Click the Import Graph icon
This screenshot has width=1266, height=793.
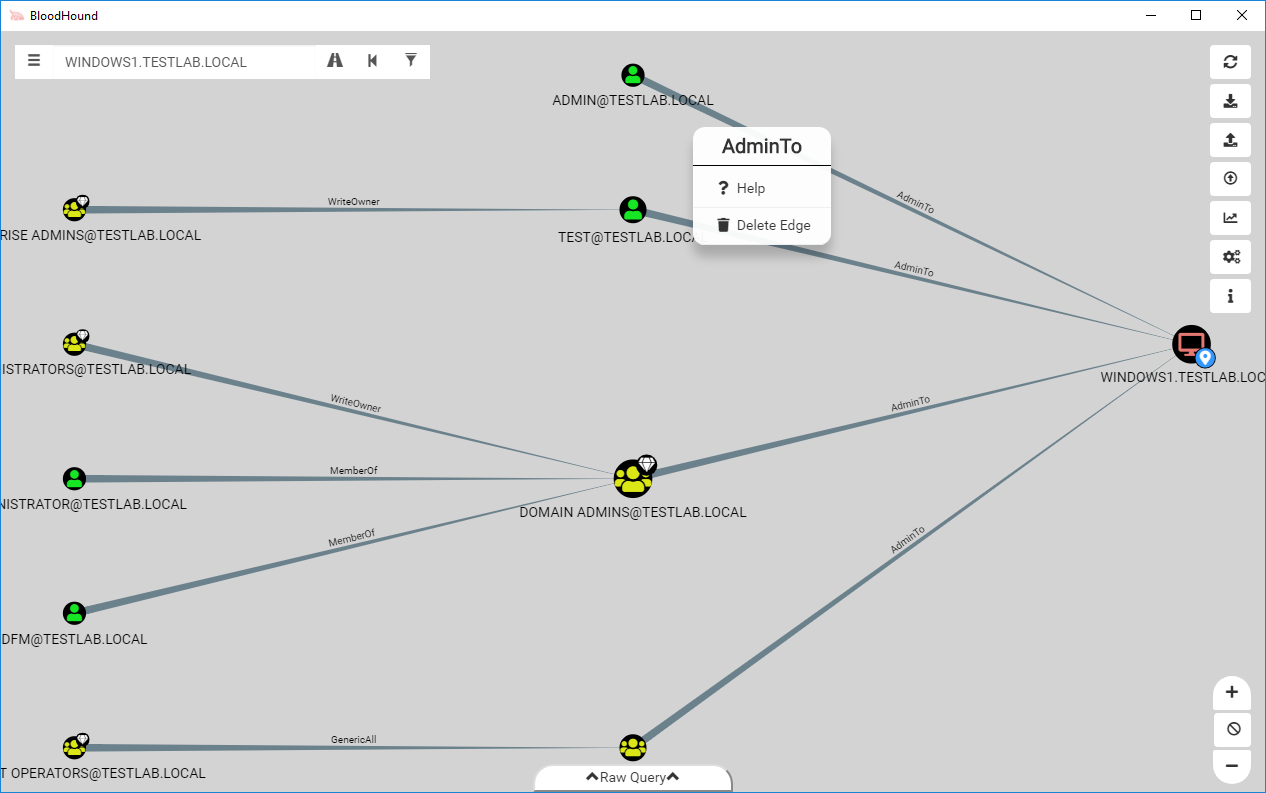[x=1230, y=140]
